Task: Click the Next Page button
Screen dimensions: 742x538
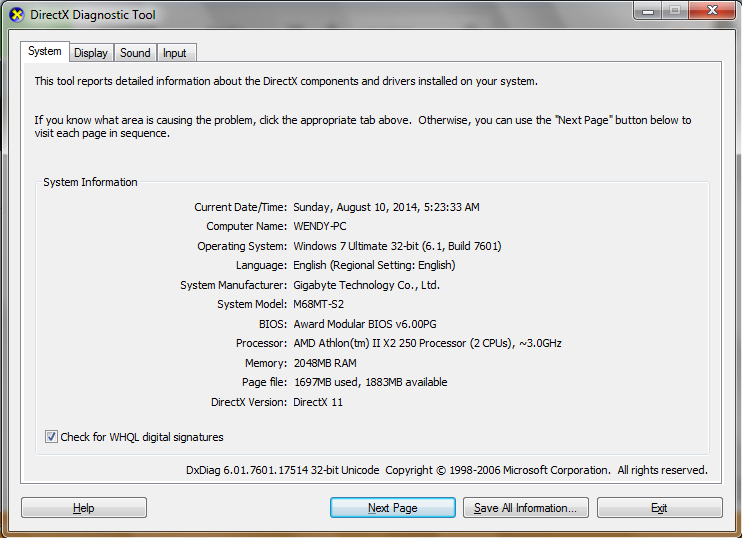Action: [x=393, y=508]
